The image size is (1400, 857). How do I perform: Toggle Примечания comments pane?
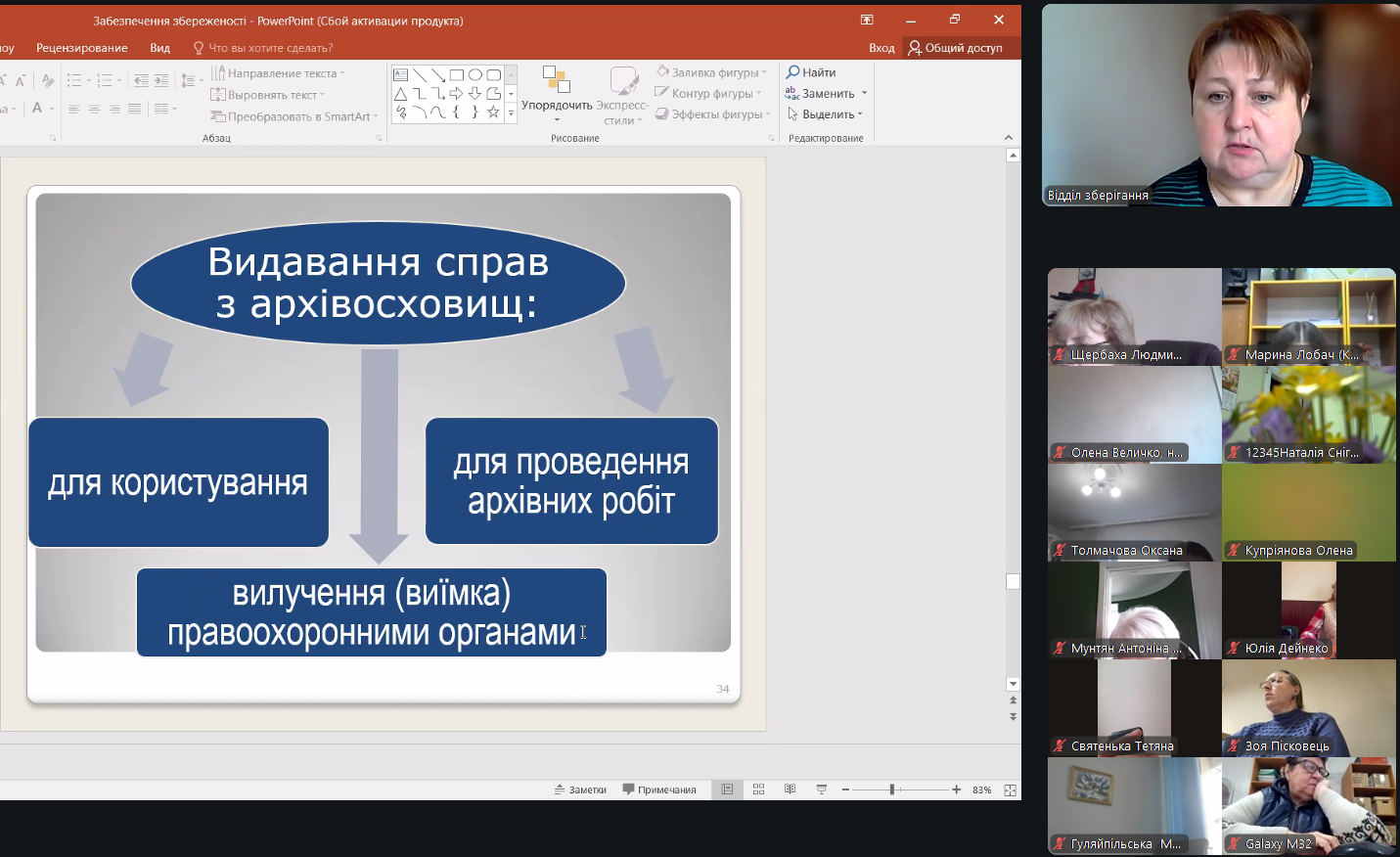click(658, 789)
